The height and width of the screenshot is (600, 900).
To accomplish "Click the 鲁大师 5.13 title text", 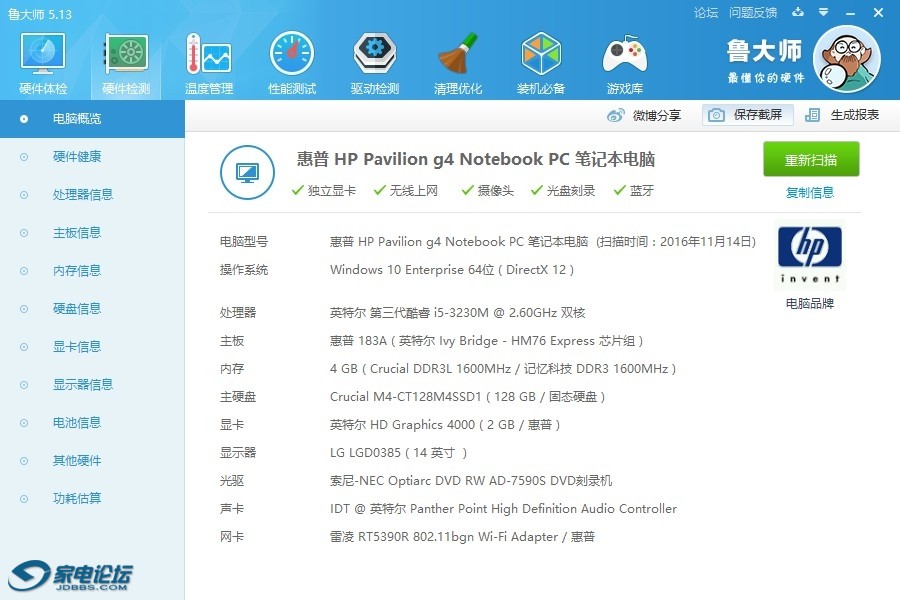I will click(x=40, y=14).
